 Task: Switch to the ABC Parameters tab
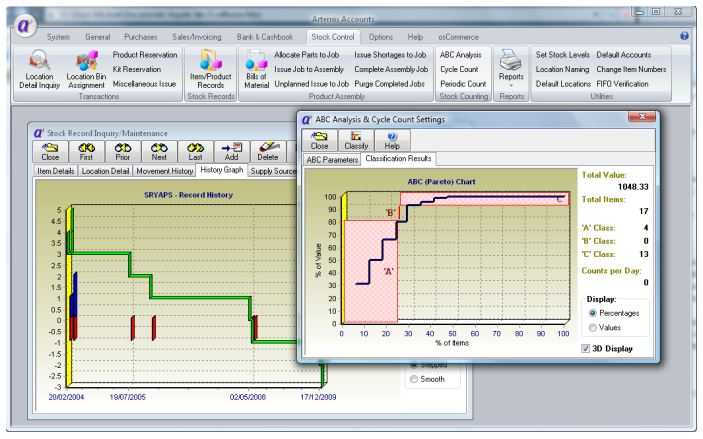pos(332,160)
